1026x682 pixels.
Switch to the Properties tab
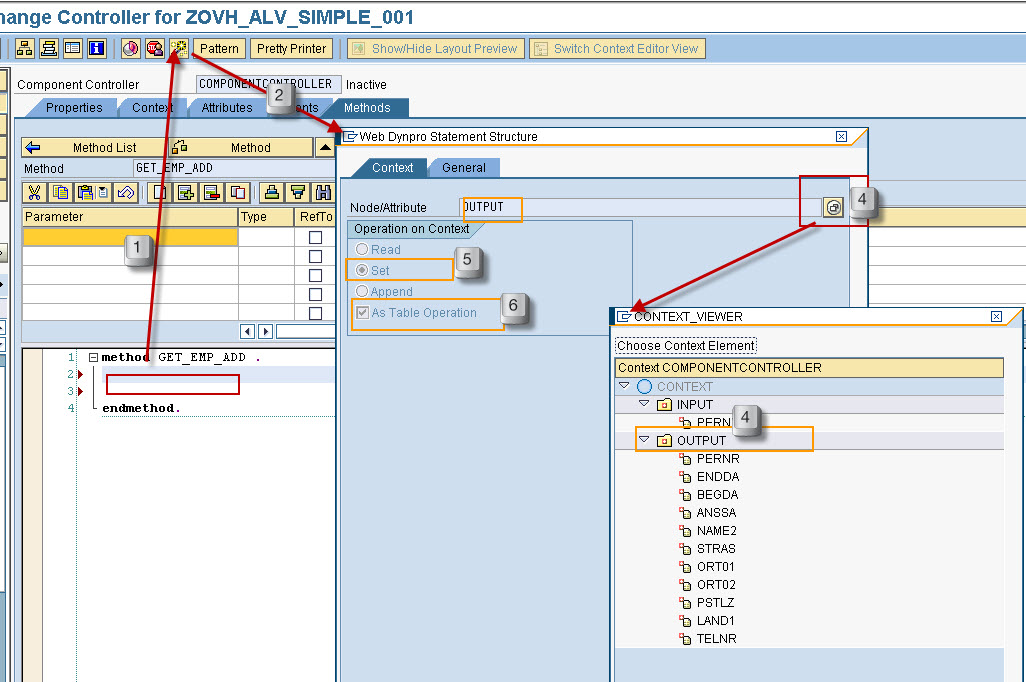(x=74, y=108)
